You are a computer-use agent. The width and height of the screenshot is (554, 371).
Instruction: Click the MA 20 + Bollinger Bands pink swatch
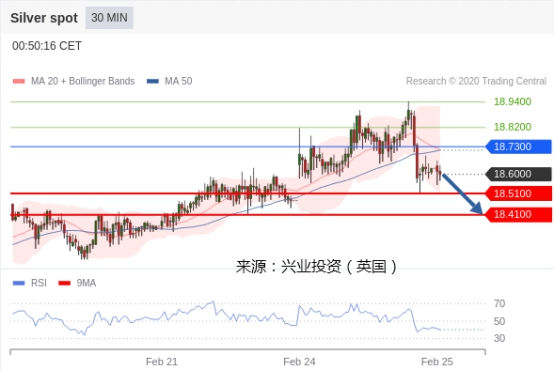19,81
